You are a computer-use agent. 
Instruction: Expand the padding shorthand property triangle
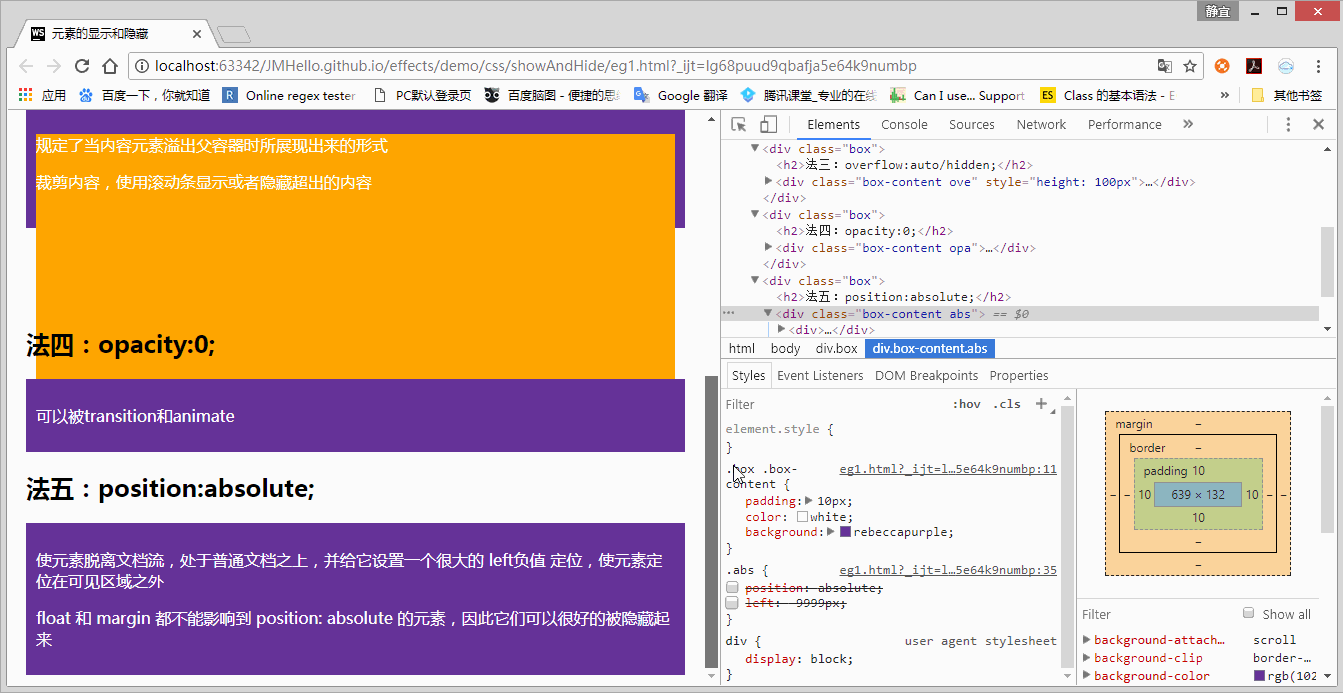(809, 500)
